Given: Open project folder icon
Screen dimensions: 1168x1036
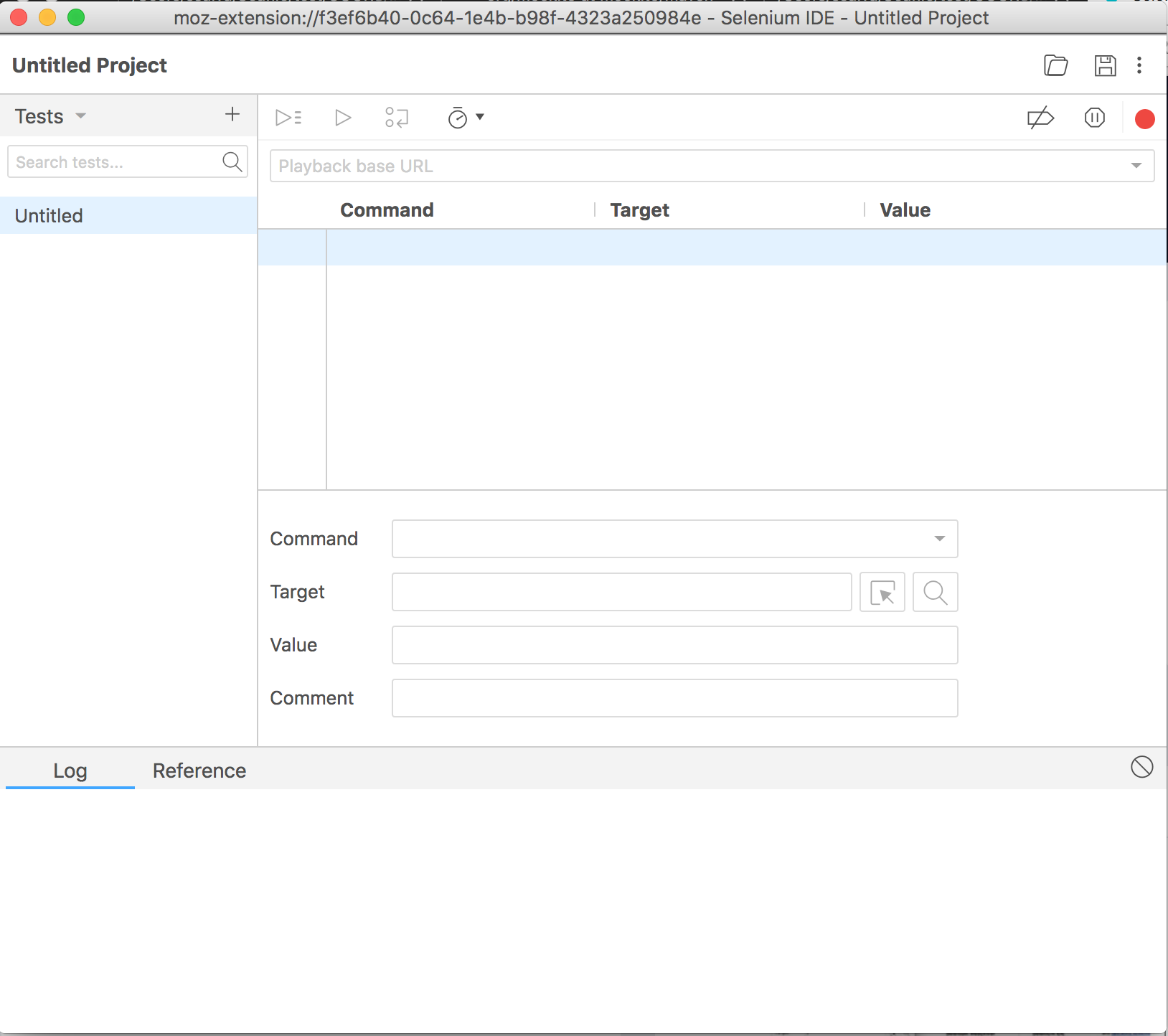Looking at the screenshot, I should pyautogui.click(x=1055, y=65).
